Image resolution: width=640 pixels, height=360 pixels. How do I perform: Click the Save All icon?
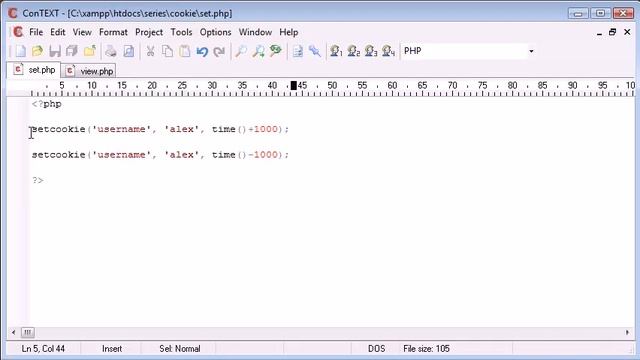coord(72,51)
